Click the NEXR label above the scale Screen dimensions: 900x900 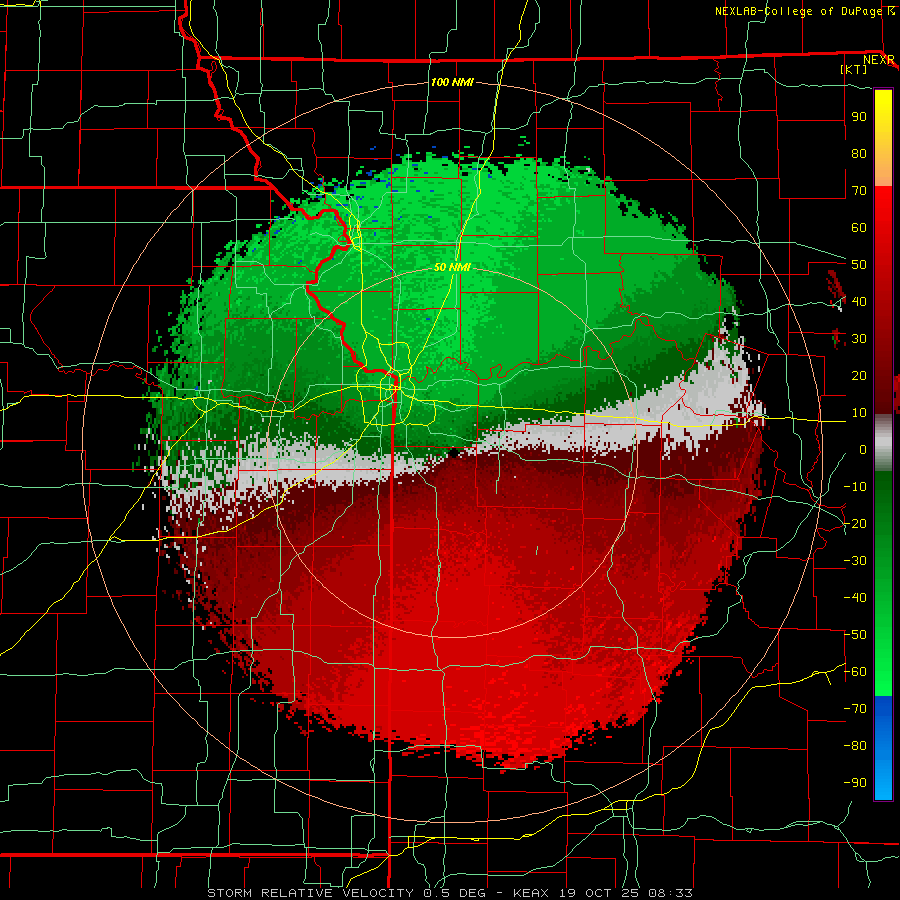click(x=878, y=60)
